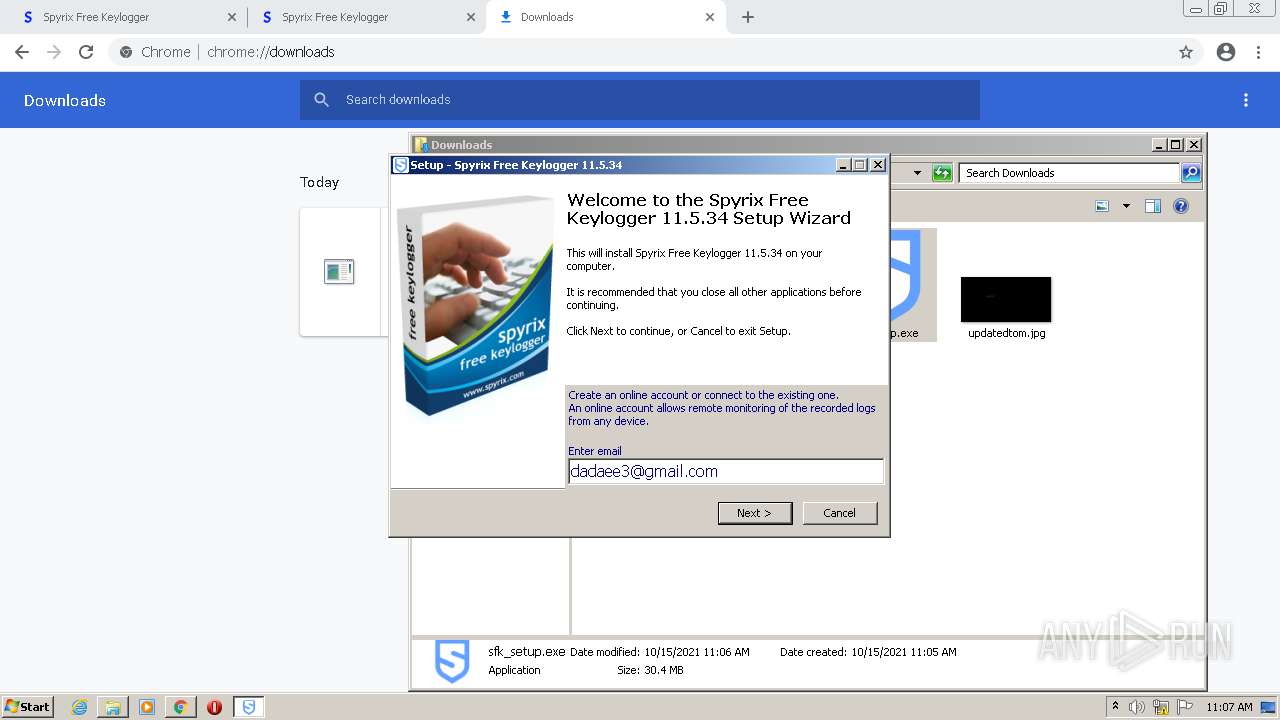Go back in Chrome
The image size is (1280, 720).
(22, 52)
